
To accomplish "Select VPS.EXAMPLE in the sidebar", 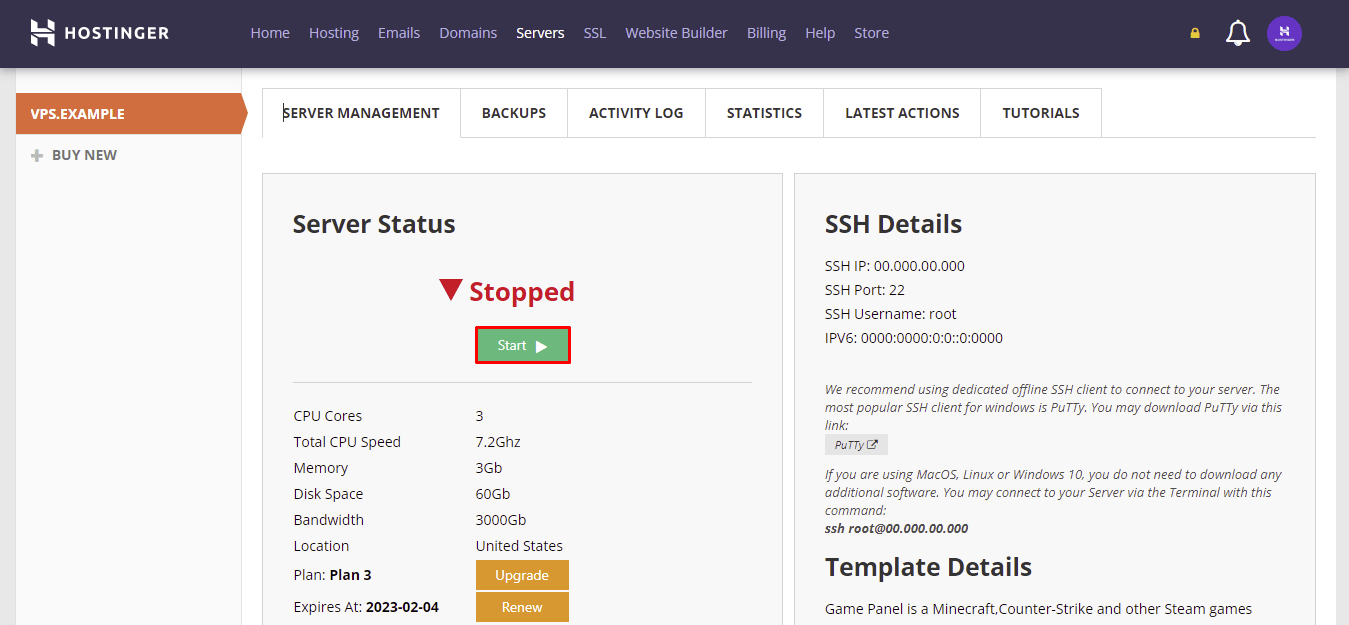I will point(75,113).
